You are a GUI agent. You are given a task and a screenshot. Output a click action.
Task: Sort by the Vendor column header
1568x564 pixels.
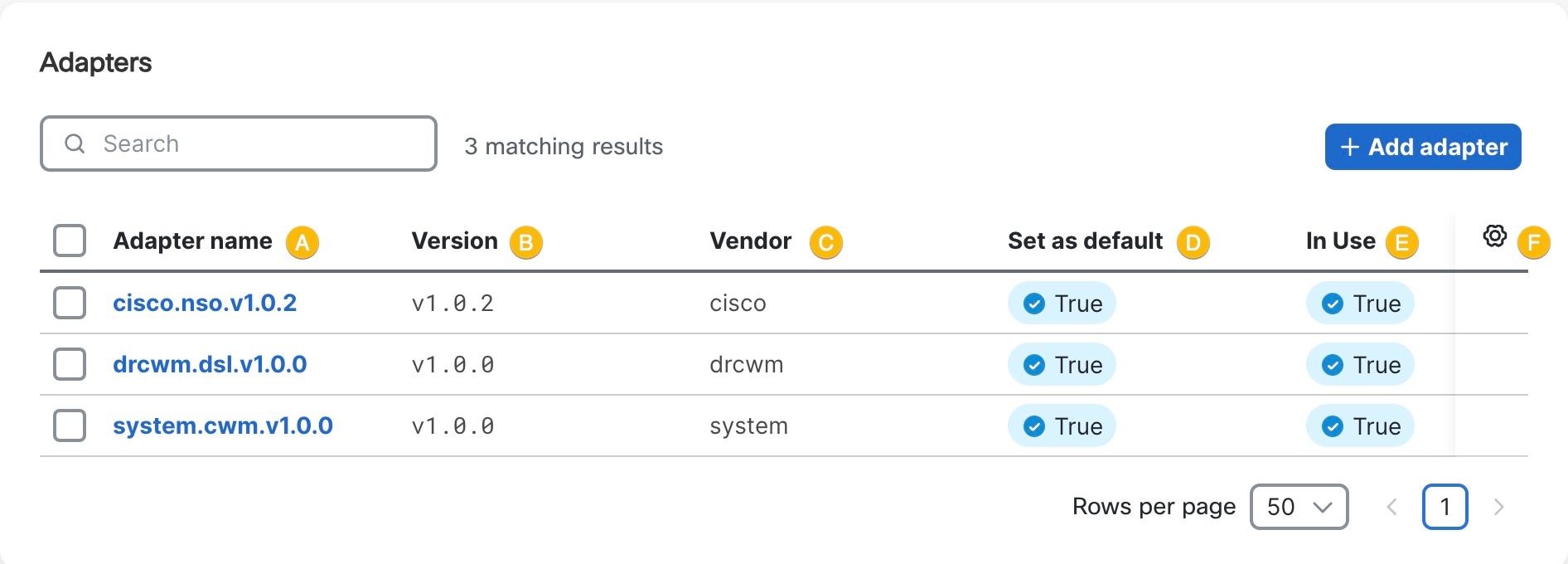click(x=749, y=241)
